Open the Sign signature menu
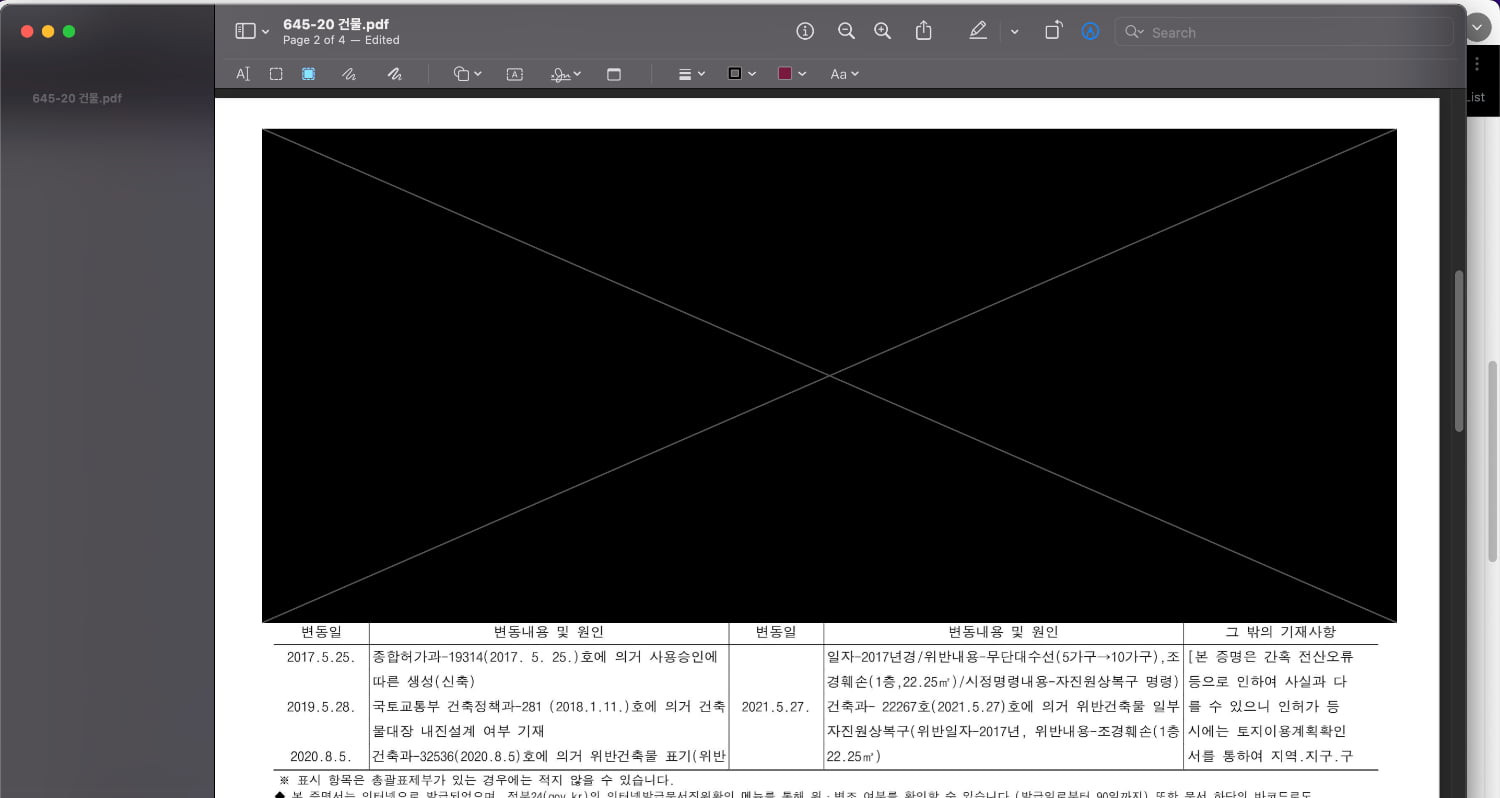Image resolution: width=1500 pixels, height=798 pixels. click(566, 74)
